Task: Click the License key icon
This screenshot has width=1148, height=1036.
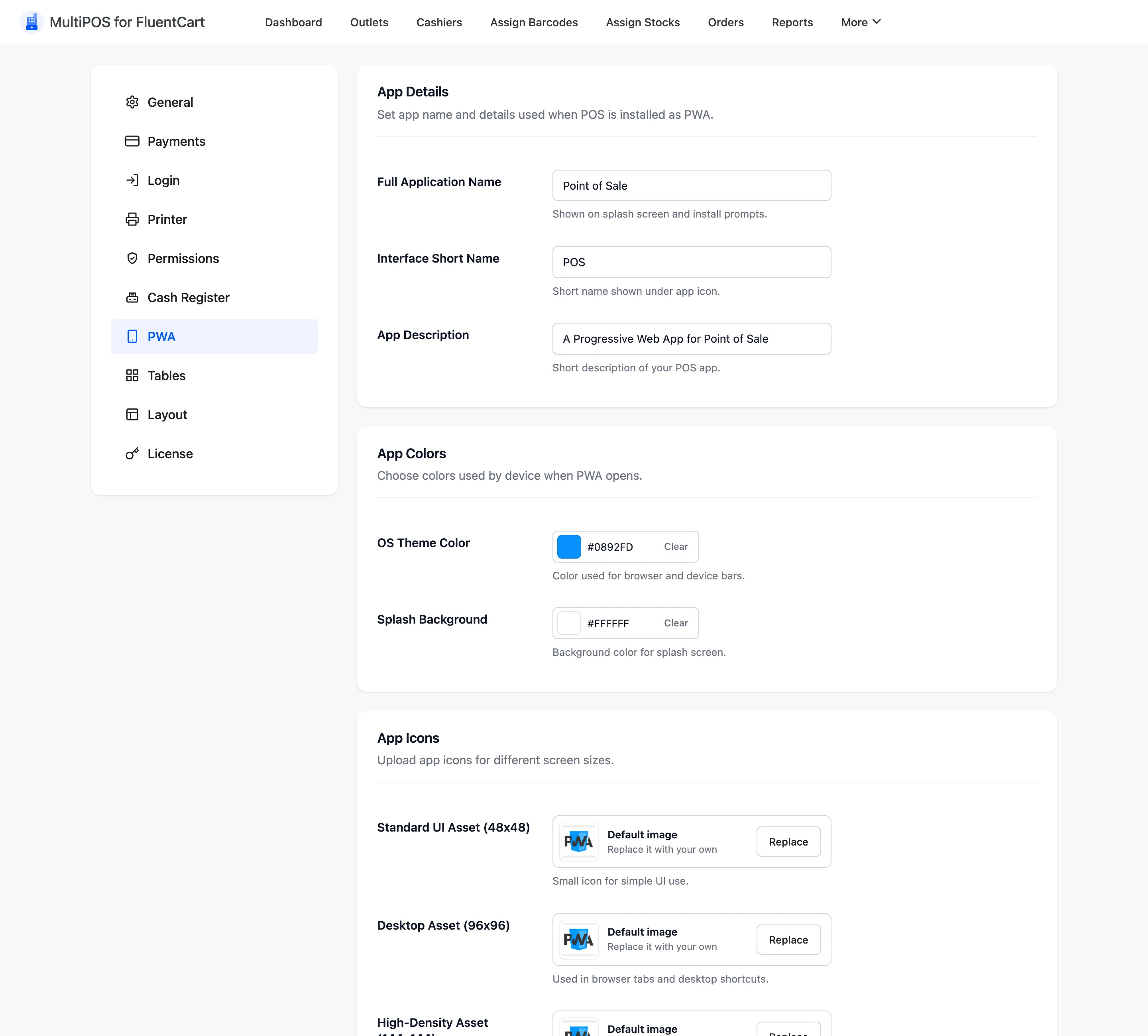Action: point(132,454)
